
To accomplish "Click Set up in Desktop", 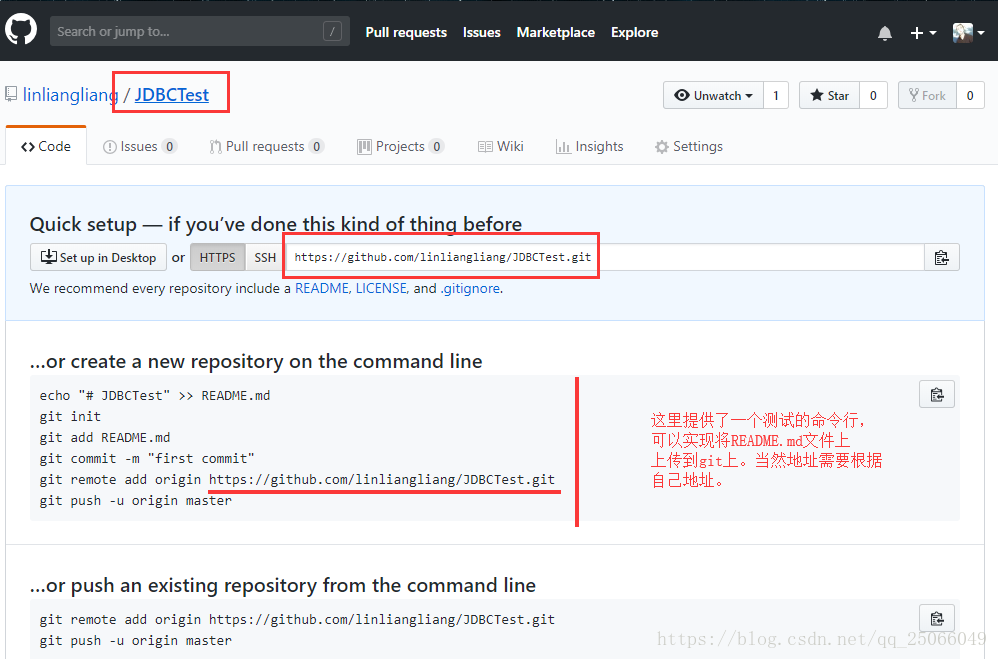I will click(x=99, y=257).
